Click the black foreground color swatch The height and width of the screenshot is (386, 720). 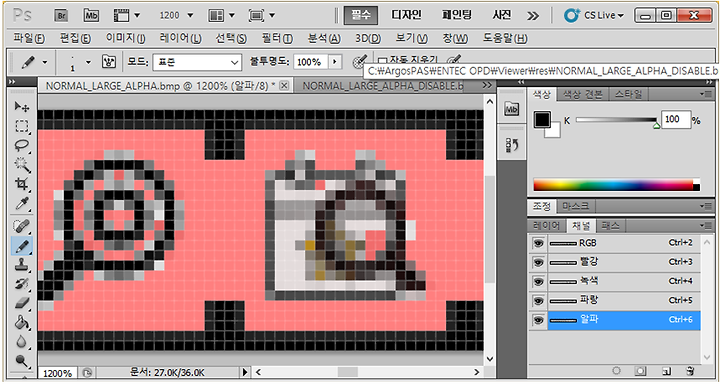[542, 120]
